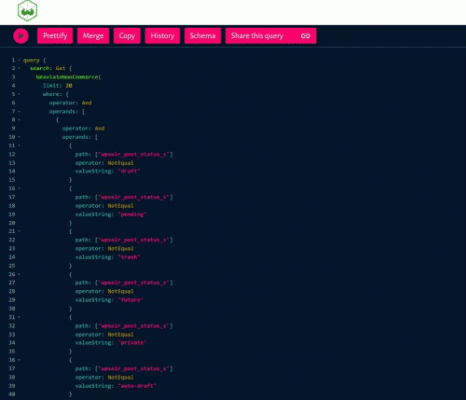Click Share this query button
This screenshot has width=466, height=400.
(271, 36)
